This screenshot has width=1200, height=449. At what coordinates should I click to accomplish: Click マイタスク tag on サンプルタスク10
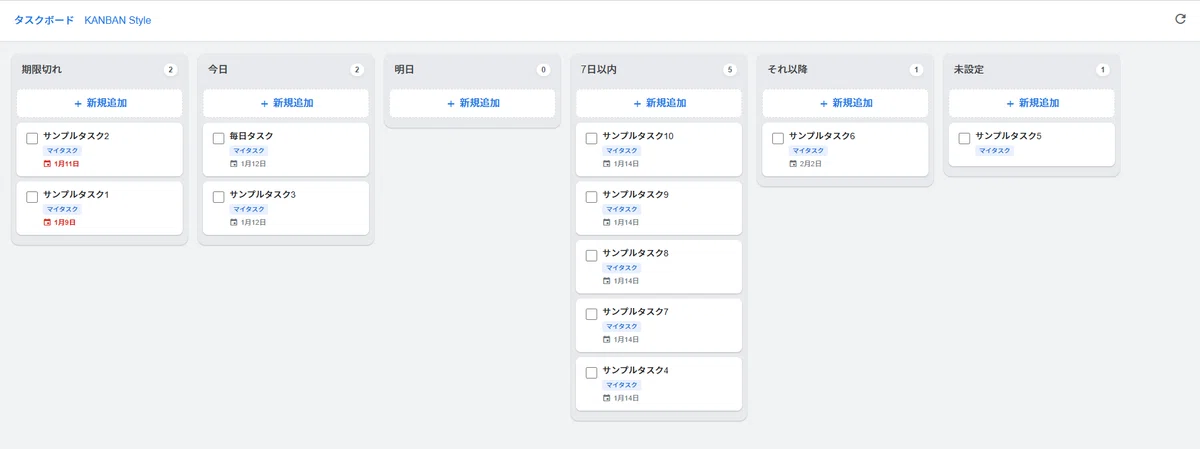pyautogui.click(x=622, y=150)
